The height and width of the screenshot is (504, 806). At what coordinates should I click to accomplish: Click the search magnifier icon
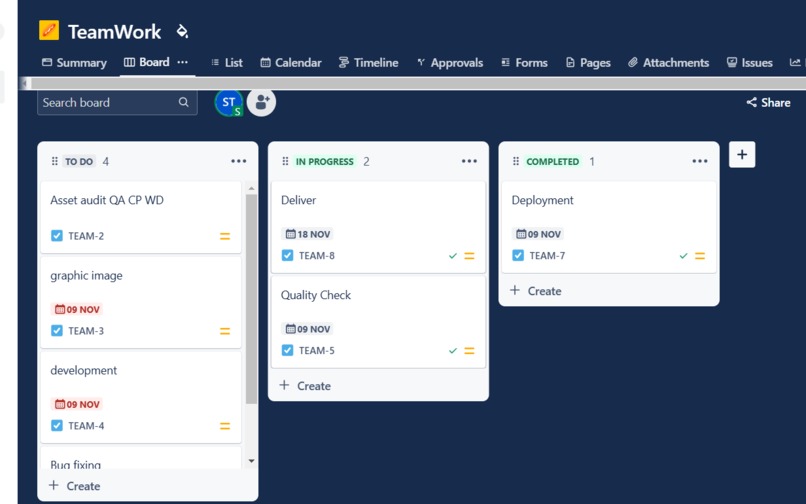pyautogui.click(x=184, y=102)
